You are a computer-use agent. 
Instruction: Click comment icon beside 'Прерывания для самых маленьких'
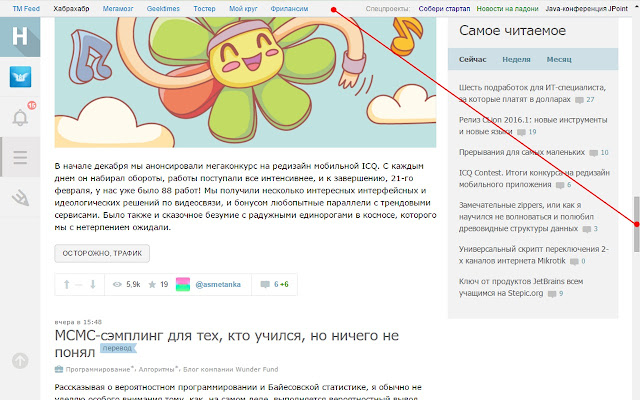[593, 153]
